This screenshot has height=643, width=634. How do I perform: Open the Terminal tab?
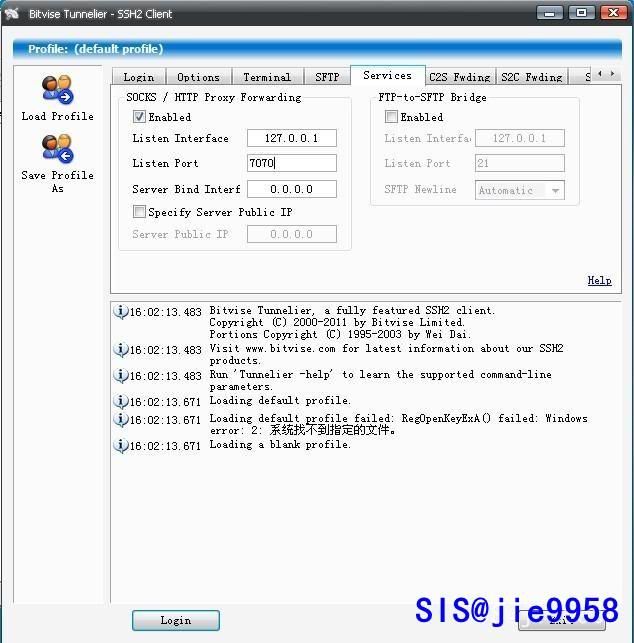pyautogui.click(x=267, y=77)
